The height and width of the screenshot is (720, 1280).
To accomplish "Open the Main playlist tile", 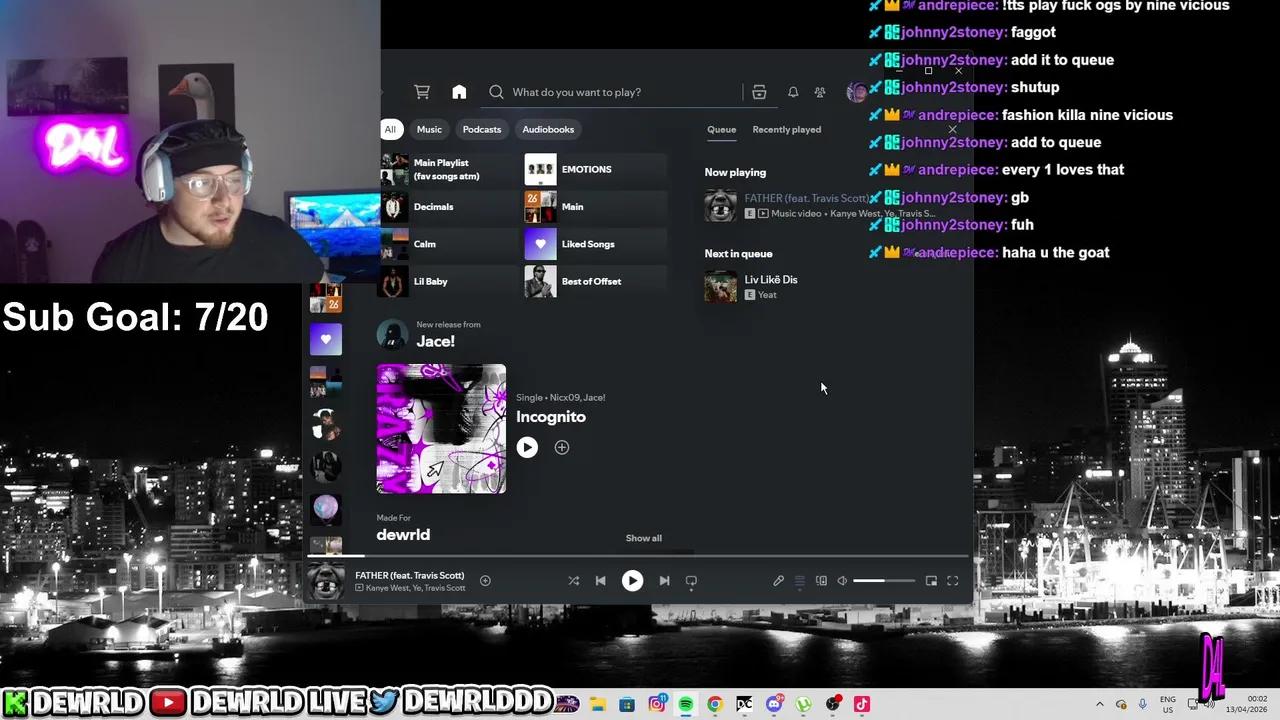I will 595,207.
